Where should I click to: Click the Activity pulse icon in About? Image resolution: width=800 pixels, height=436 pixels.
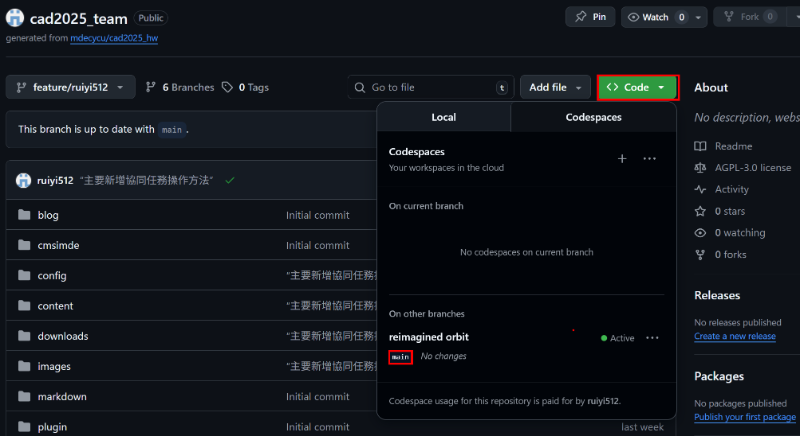point(701,189)
